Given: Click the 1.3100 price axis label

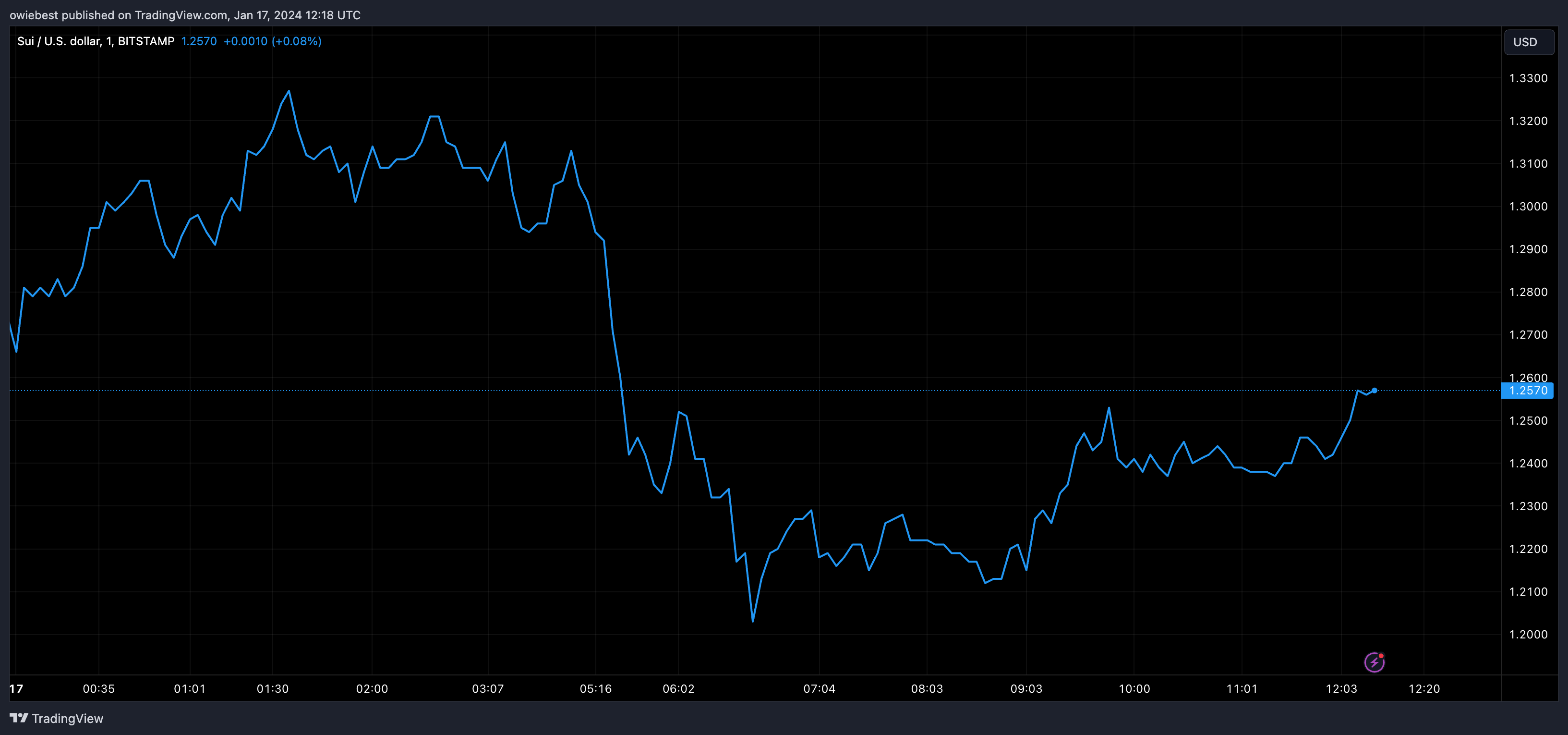Looking at the screenshot, I should [1528, 163].
